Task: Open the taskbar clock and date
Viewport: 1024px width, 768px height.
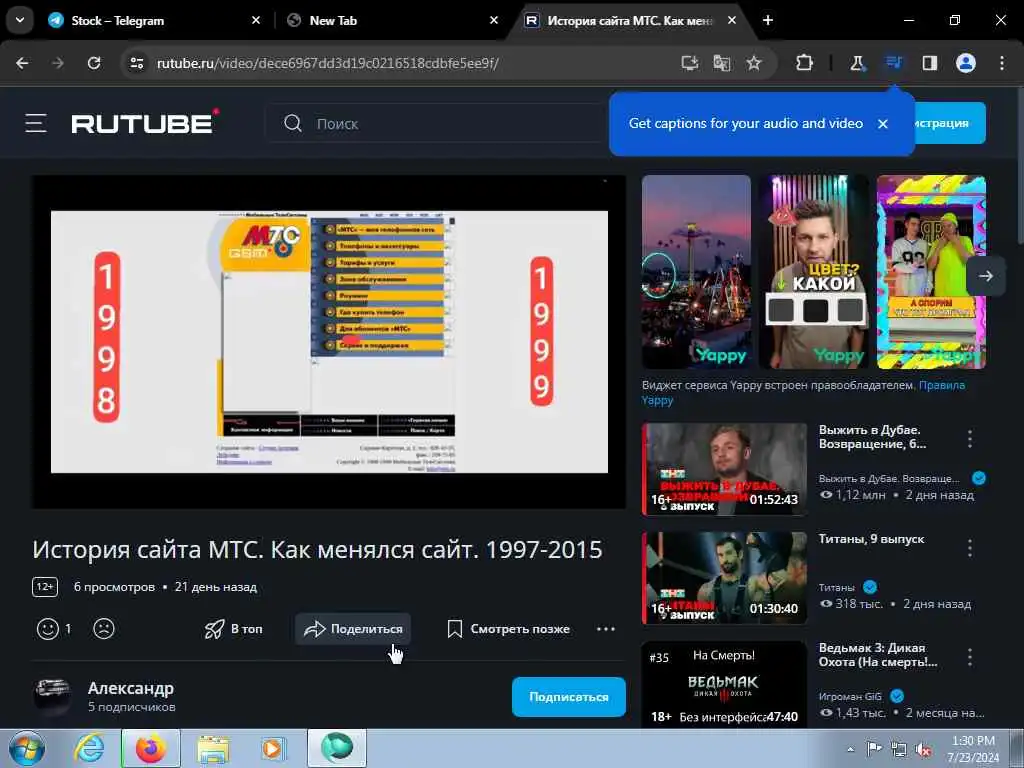Action: click(973, 749)
